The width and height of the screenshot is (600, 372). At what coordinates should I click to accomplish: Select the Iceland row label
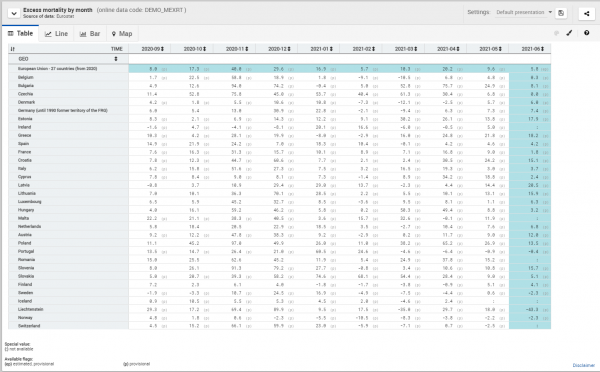point(25,301)
